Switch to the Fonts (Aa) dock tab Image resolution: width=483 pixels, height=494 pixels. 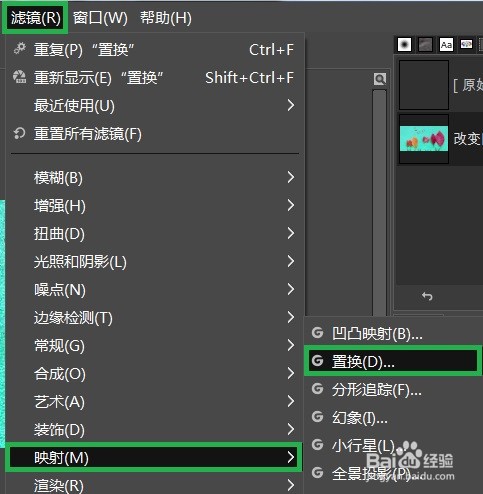[446, 44]
